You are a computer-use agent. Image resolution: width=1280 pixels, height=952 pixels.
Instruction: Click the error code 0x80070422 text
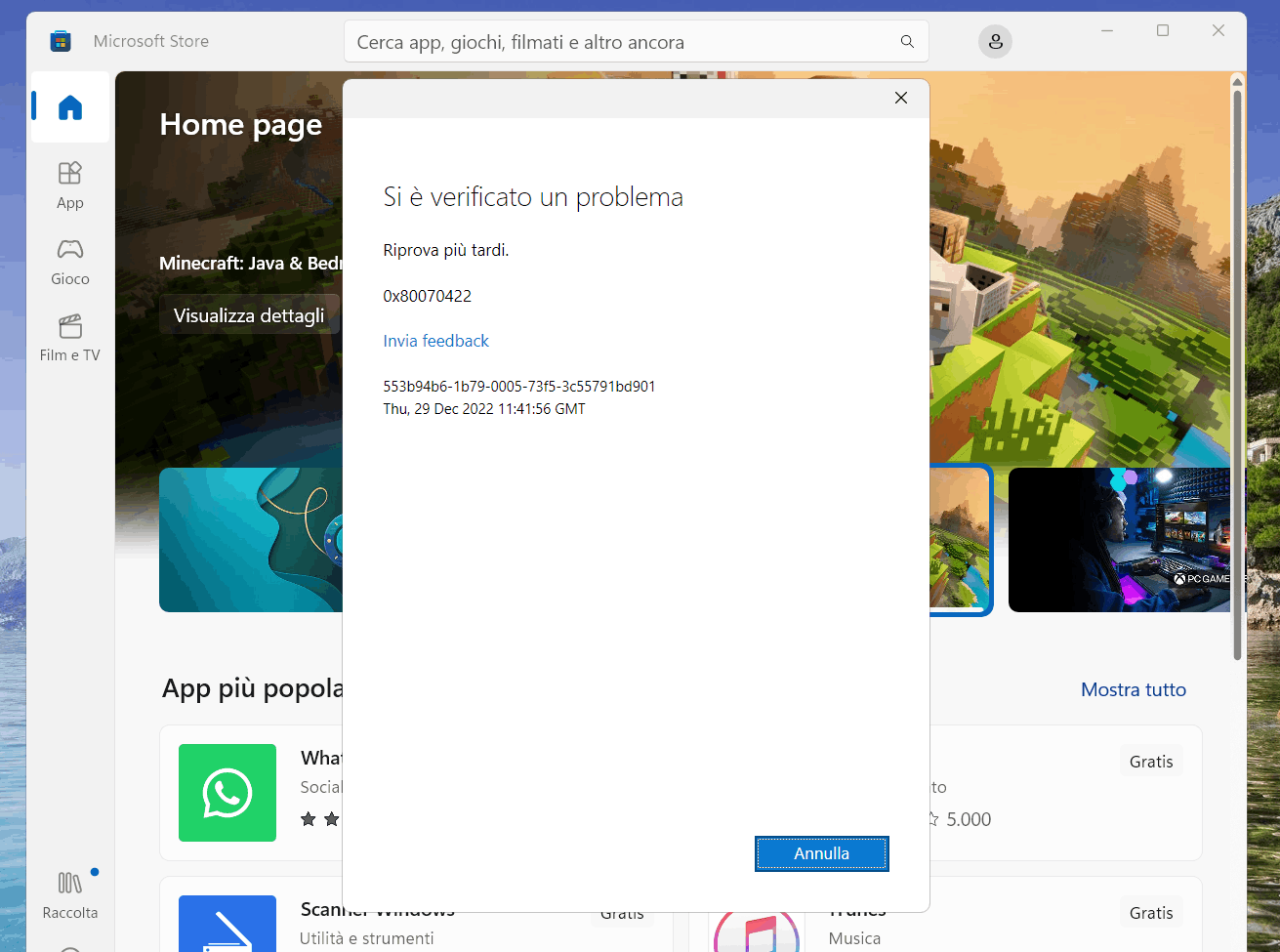pos(428,296)
